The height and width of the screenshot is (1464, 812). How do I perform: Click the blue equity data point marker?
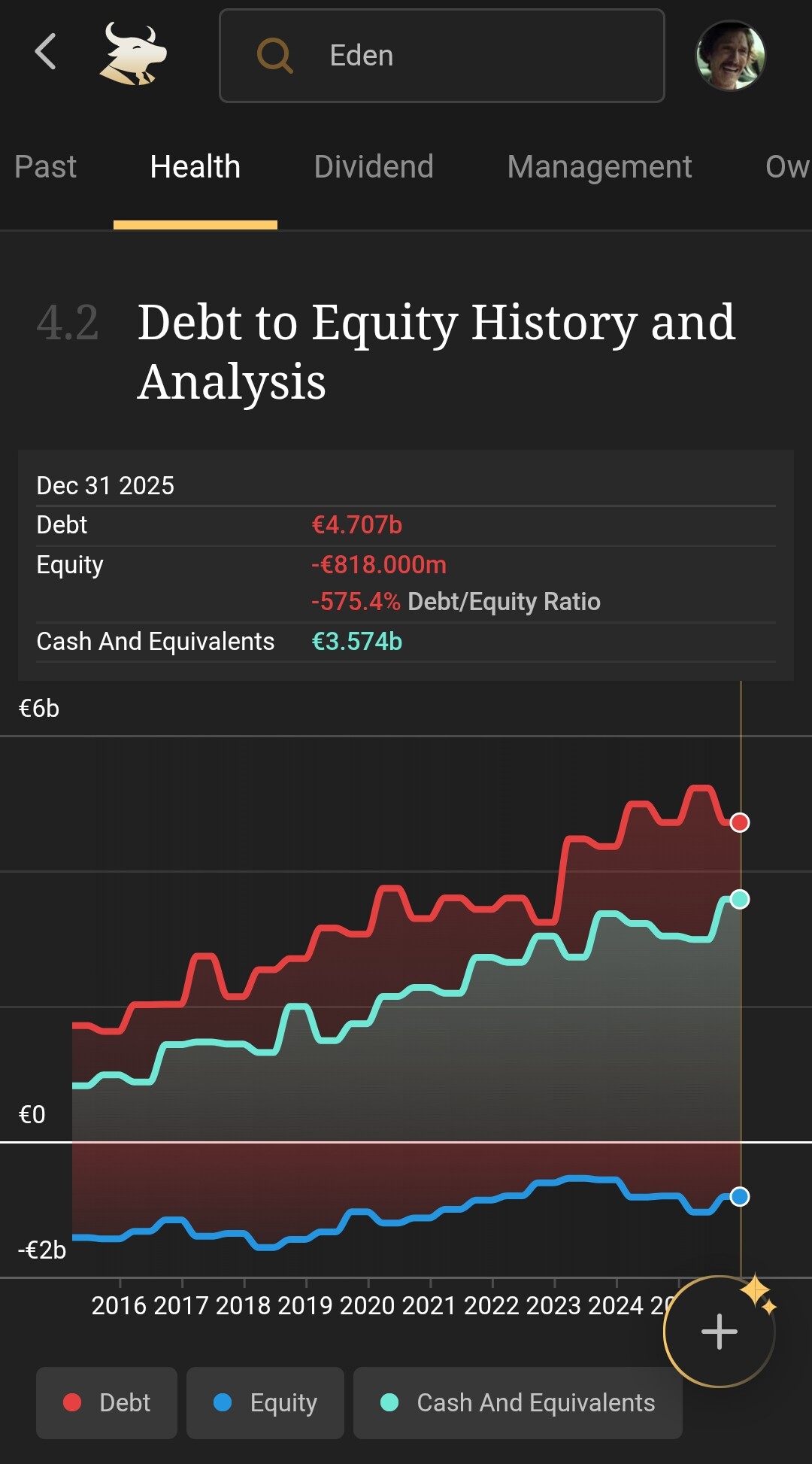point(740,1196)
